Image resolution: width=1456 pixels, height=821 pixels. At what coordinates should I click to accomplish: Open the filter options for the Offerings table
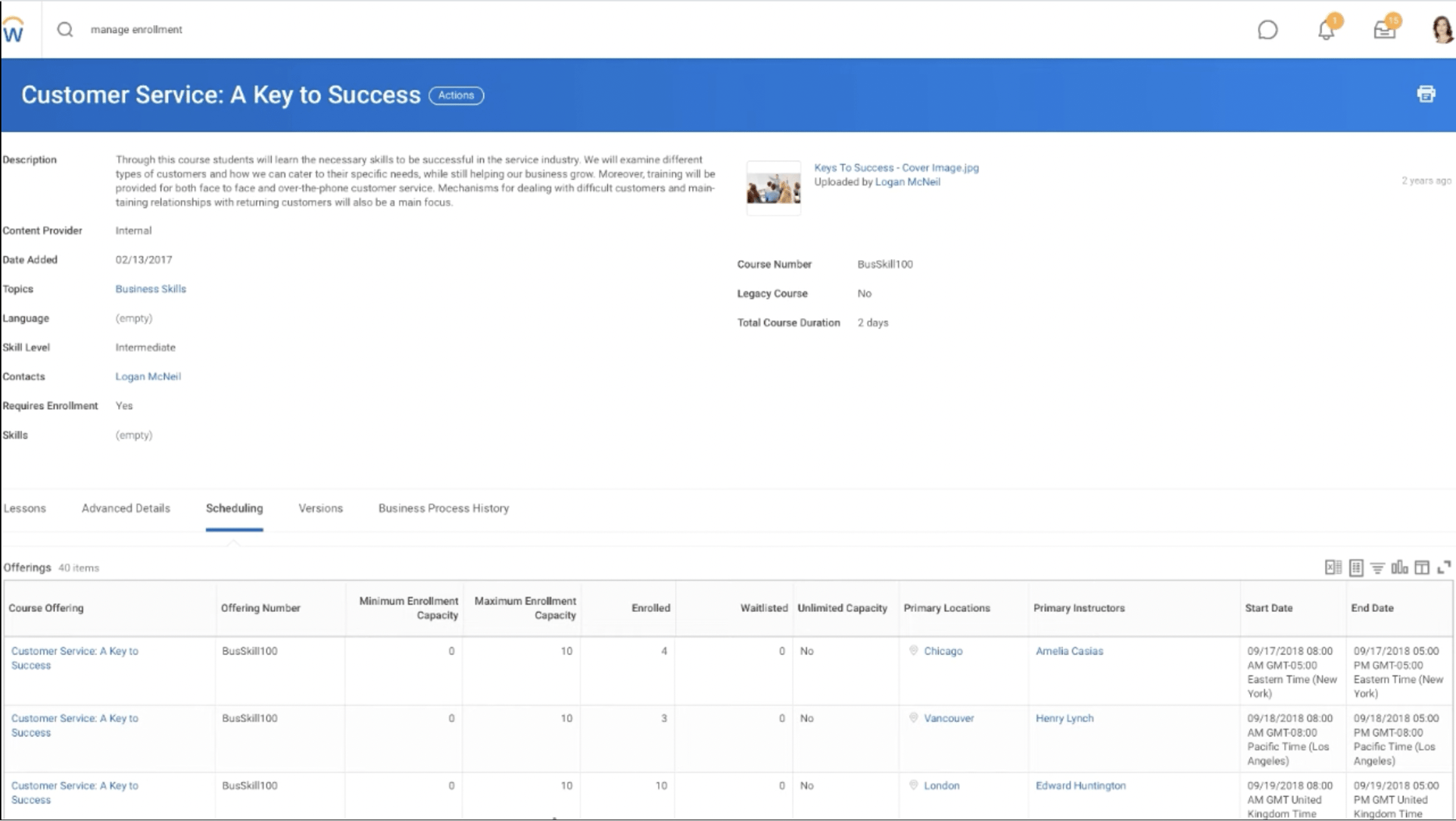pos(1377,567)
